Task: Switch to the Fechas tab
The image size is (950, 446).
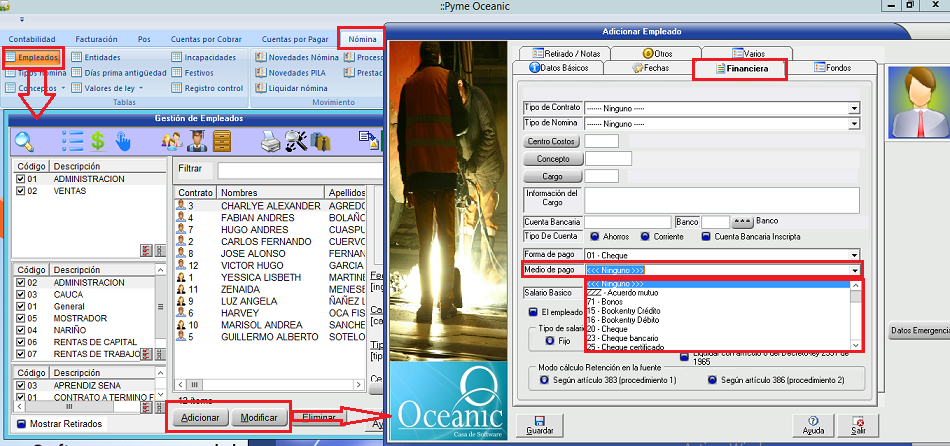Action: pos(650,68)
